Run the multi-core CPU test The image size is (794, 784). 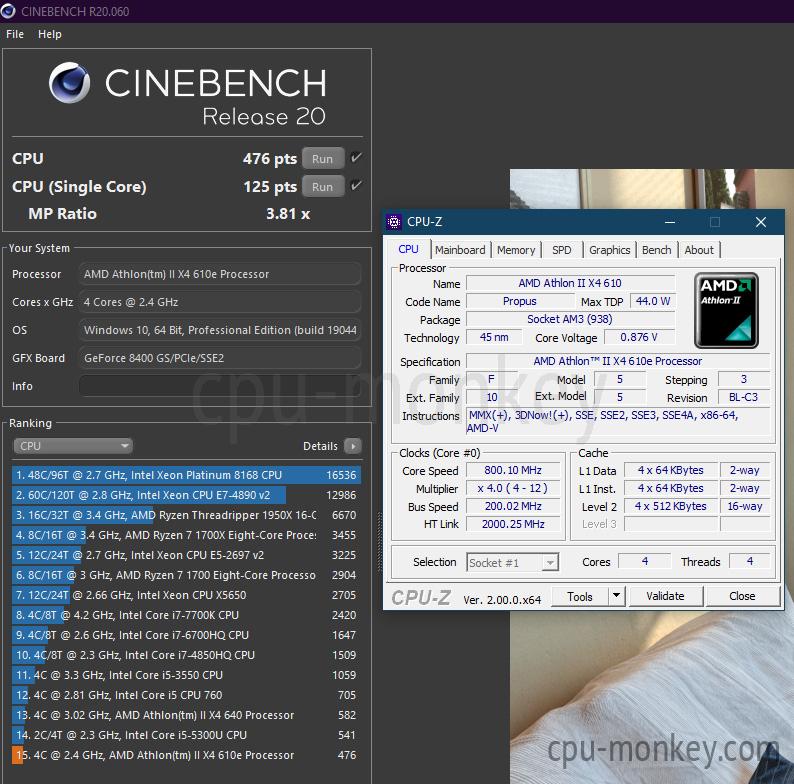coord(323,159)
